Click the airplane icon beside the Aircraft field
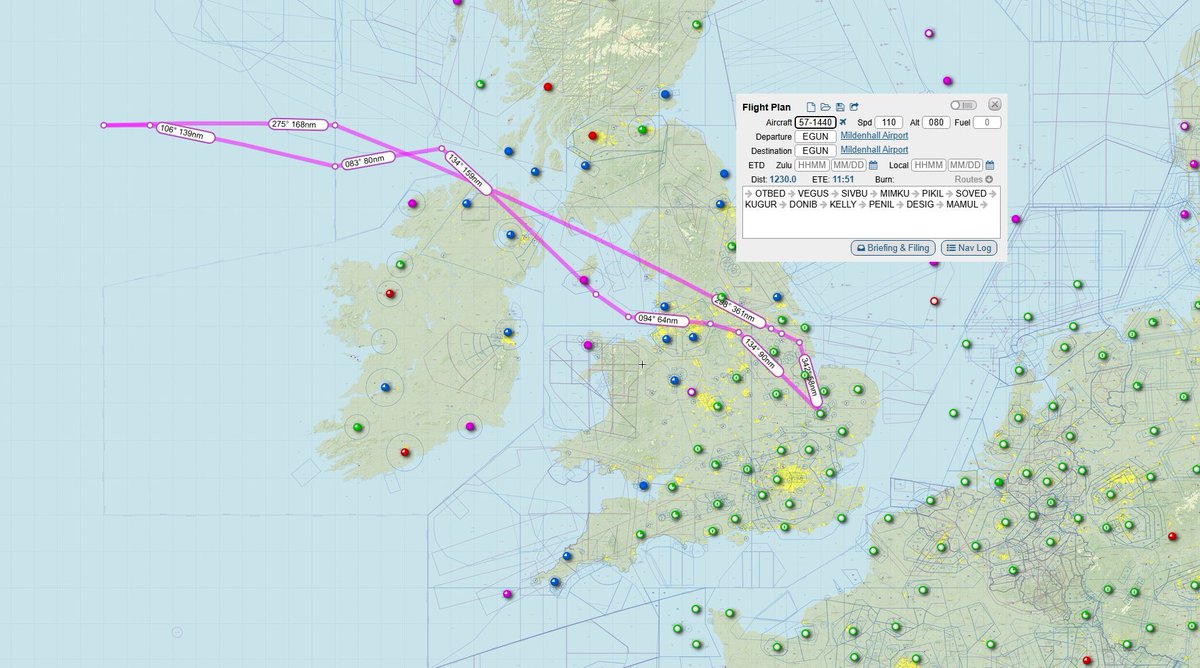1200x668 pixels. pyautogui.click(x=845, y=122)
